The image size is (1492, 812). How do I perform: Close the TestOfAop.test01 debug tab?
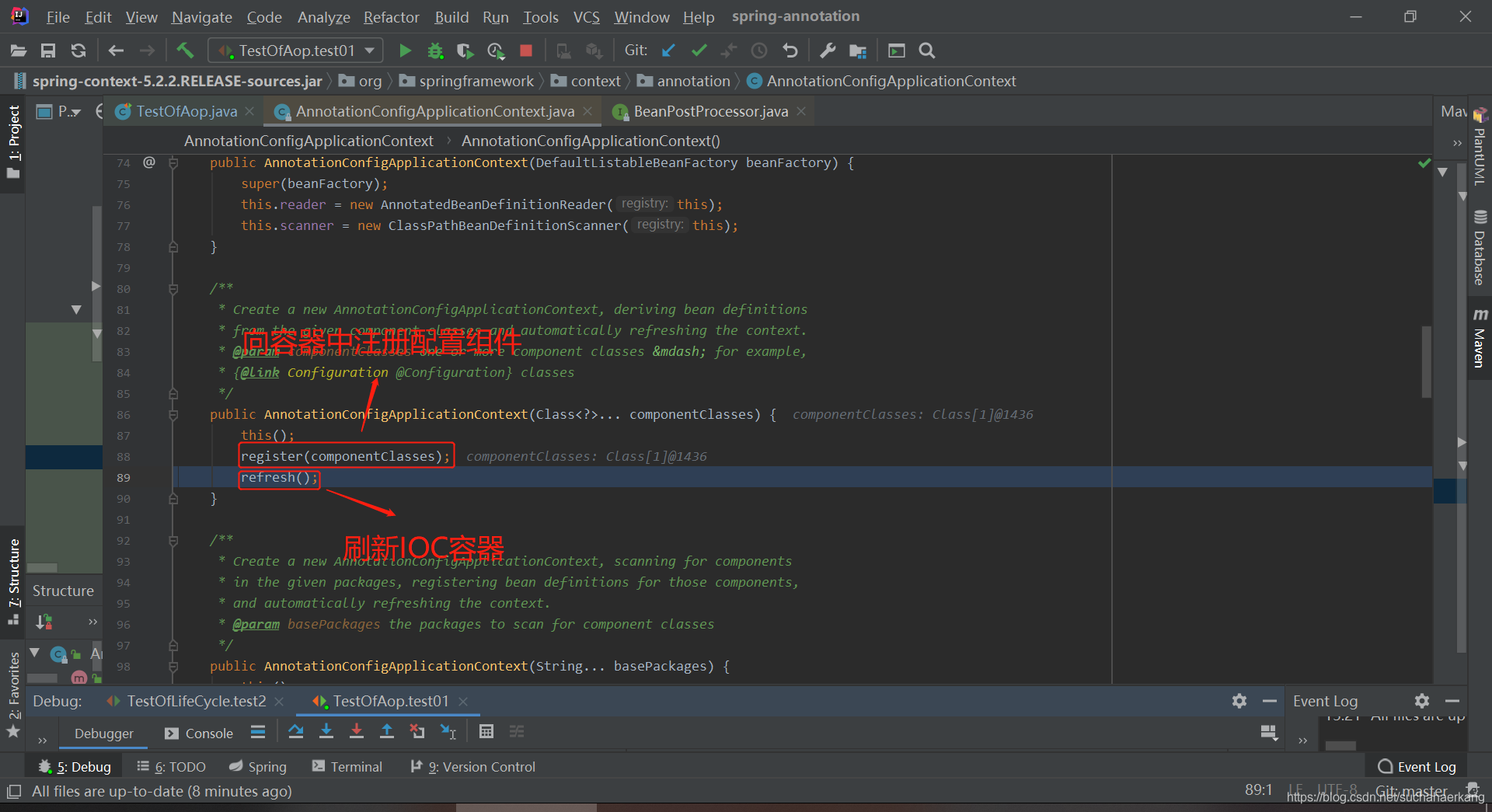pyautogui.click(x=463, y=701)
